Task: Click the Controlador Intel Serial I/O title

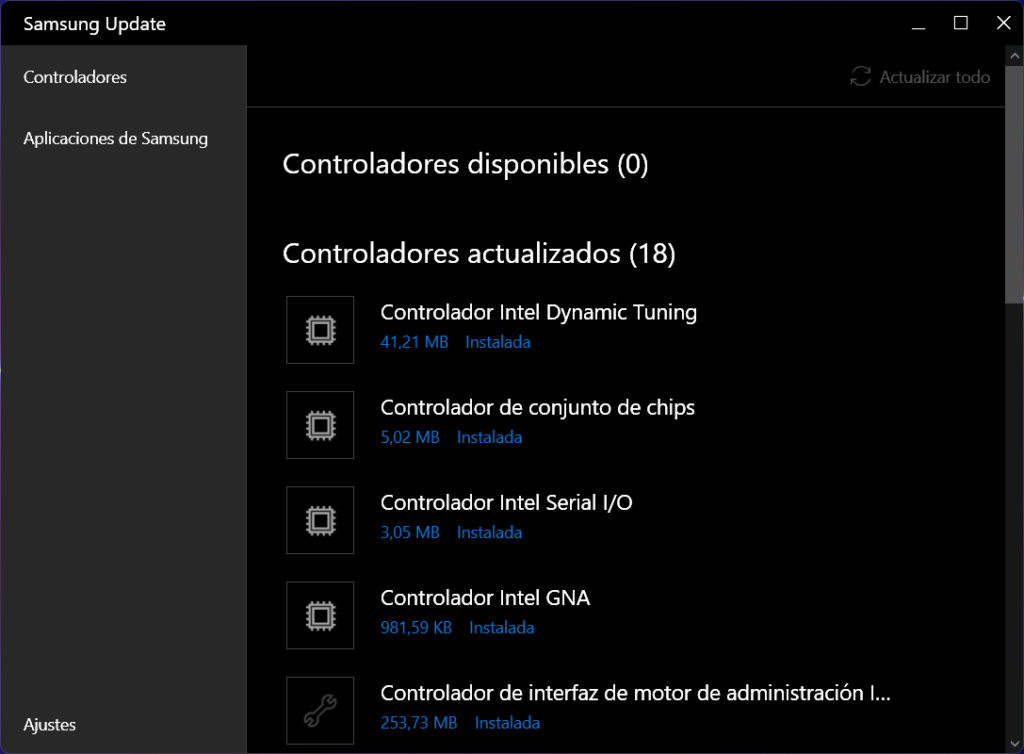Action: click(506, 502)
